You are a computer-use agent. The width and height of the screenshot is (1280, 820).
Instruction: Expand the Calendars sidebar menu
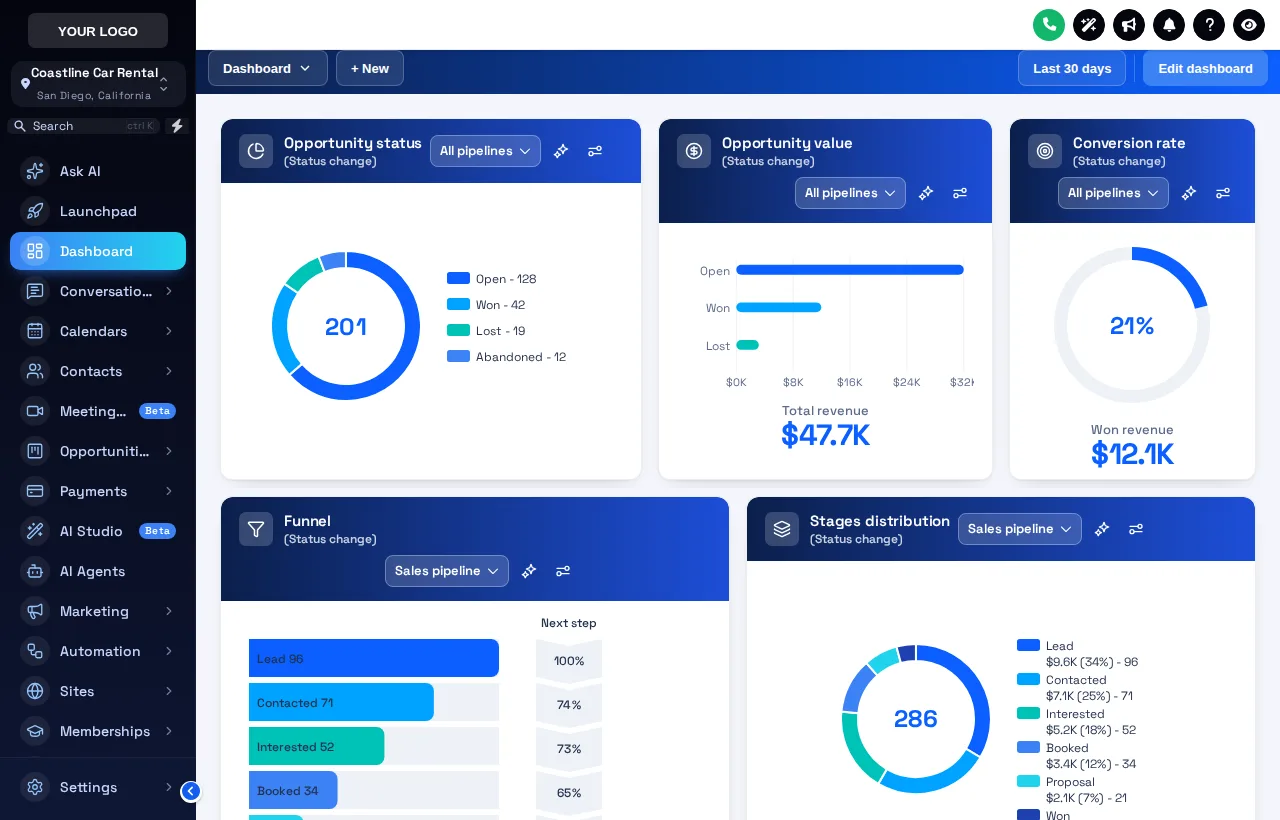98,331
